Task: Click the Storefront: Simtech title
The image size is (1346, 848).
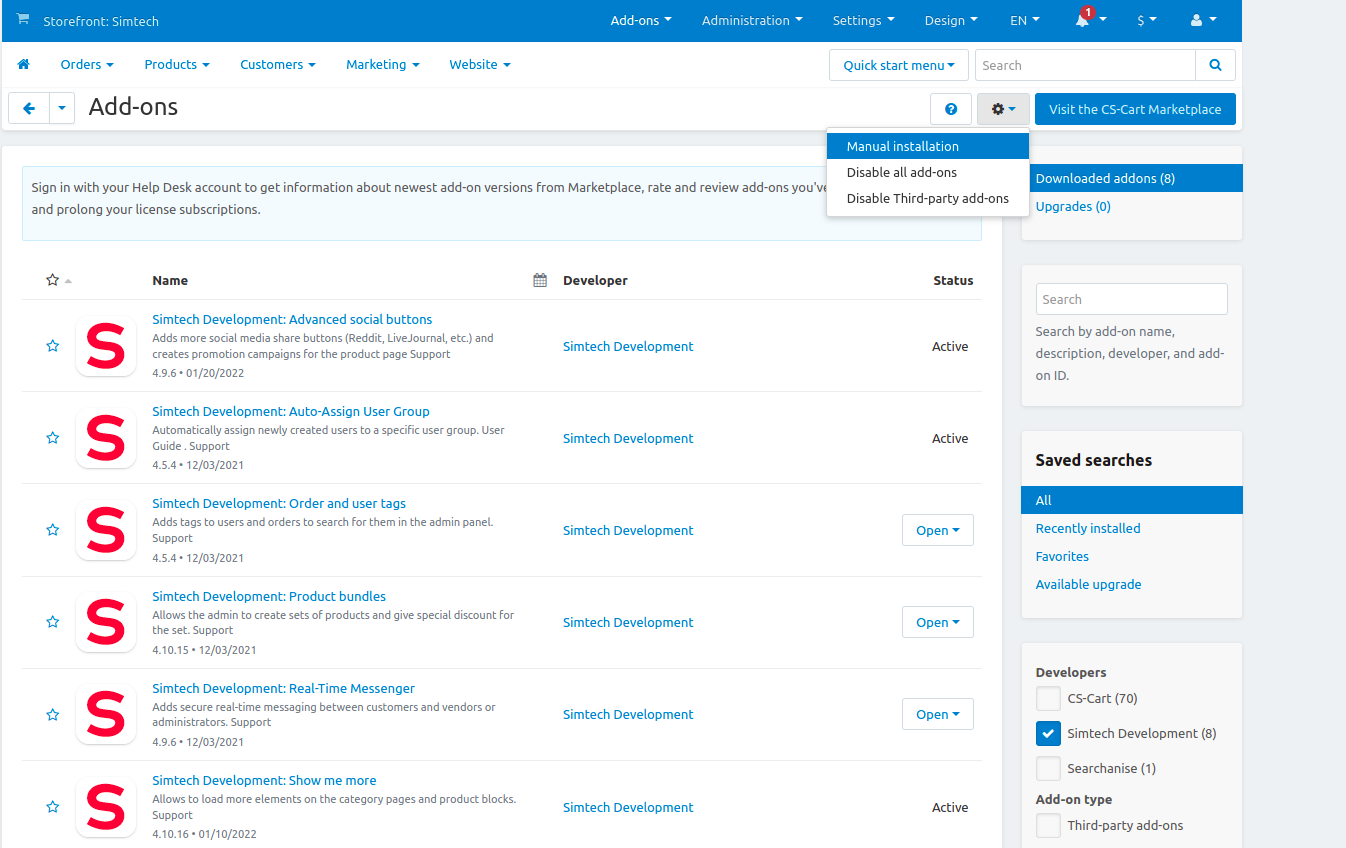Action: [101, 21]
